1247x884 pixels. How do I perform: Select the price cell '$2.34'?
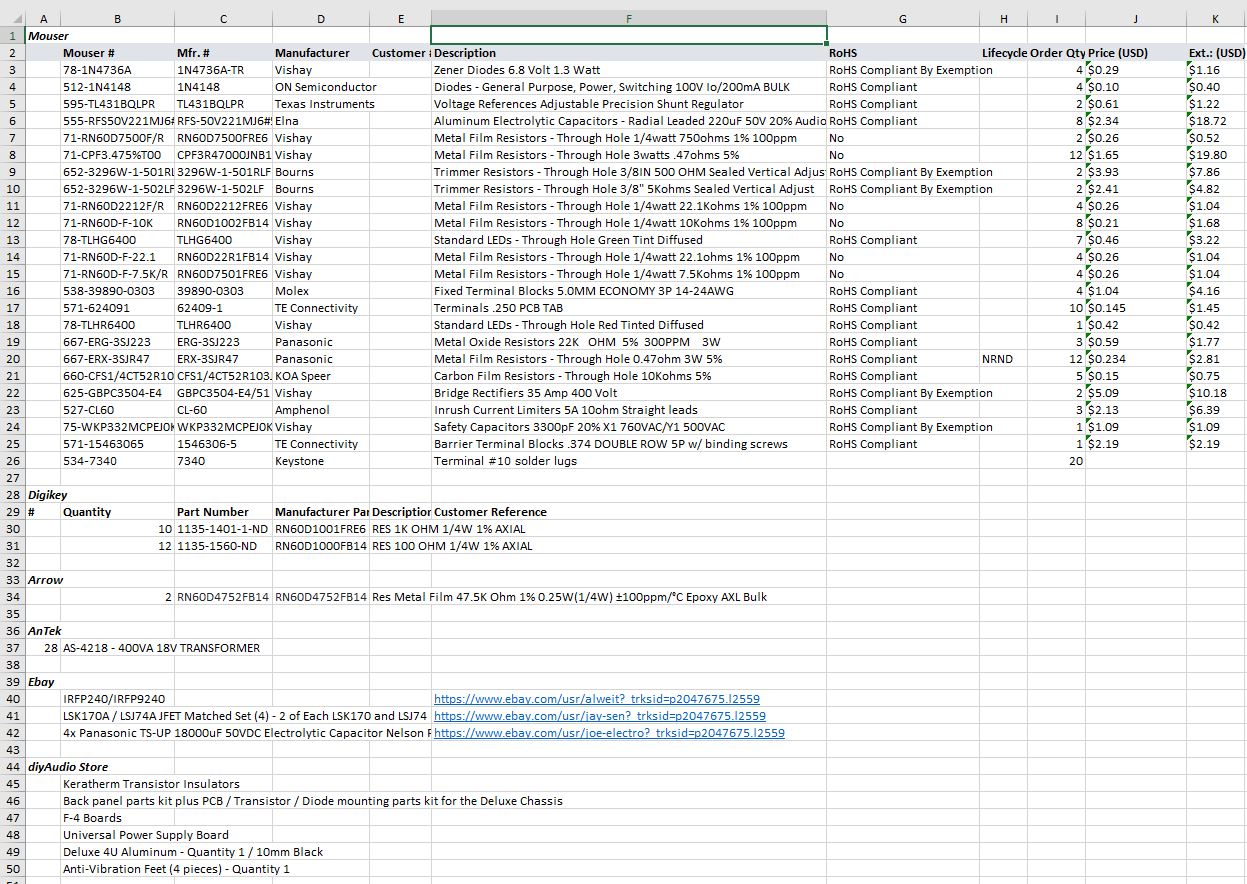[x=1136, y=121]
